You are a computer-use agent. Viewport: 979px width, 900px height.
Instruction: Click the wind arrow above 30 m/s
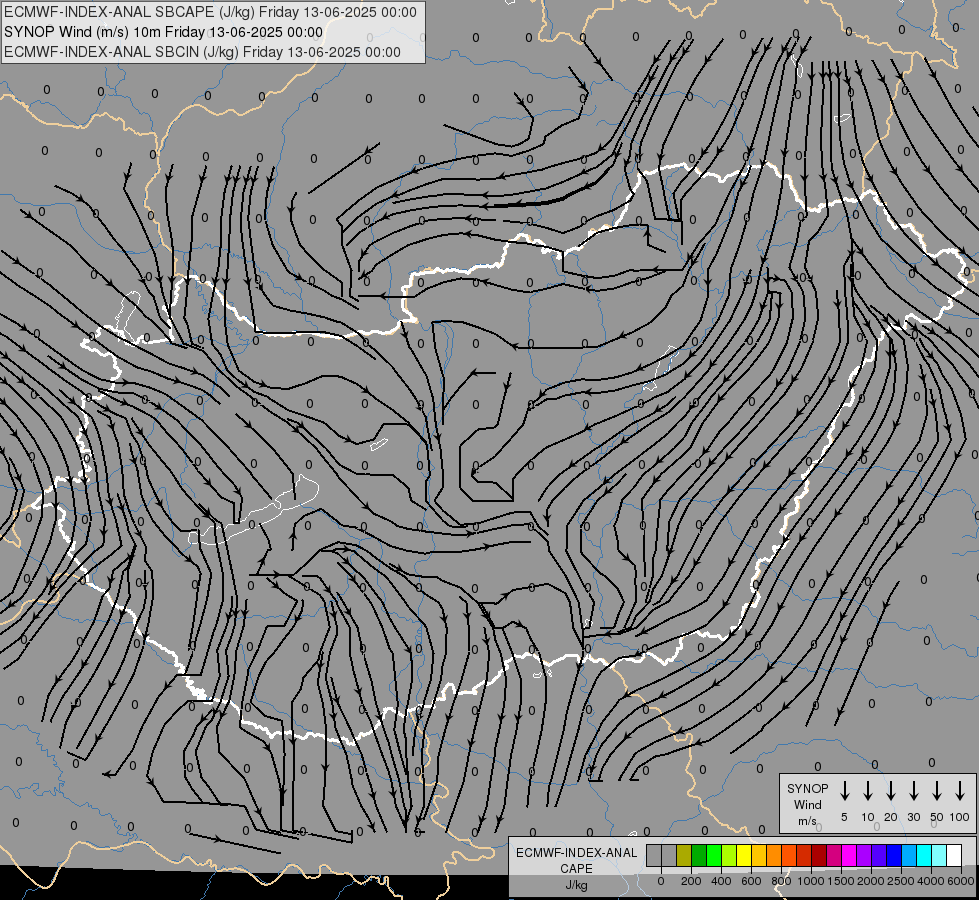(x=913, y=791)
